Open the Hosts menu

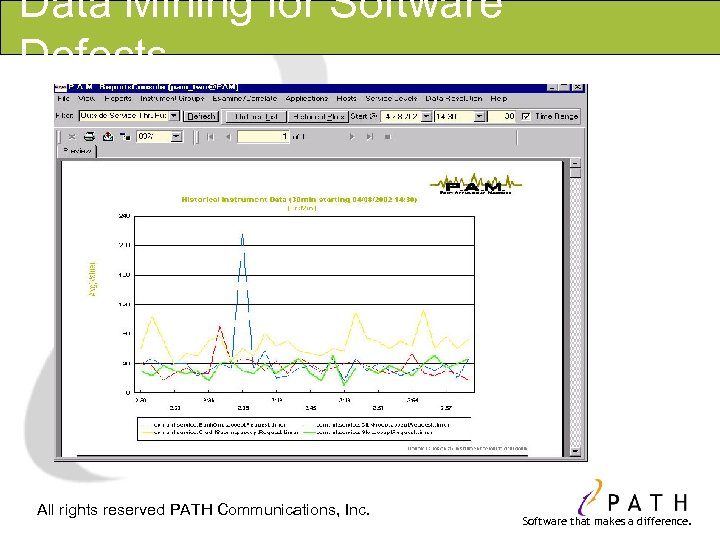[x=346, y=98]
